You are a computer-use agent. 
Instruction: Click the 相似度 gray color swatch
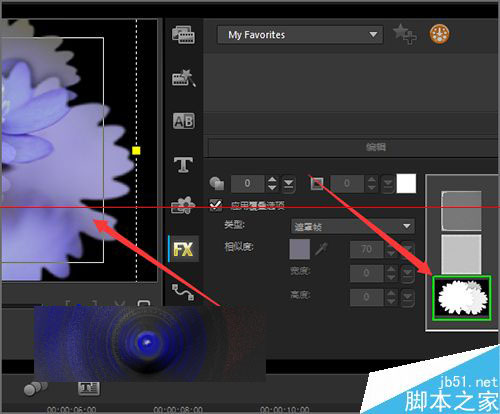[x=300, y=249]
